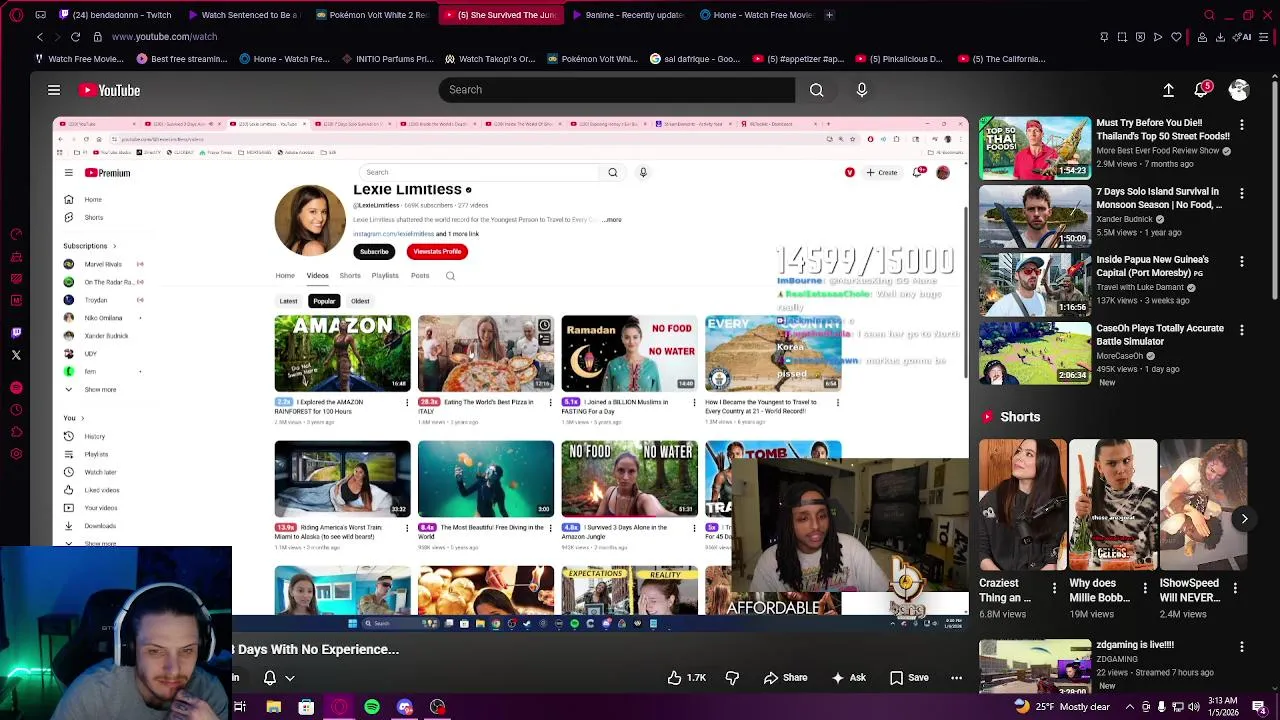Open the account avatar menu

tap(1239, 90)
